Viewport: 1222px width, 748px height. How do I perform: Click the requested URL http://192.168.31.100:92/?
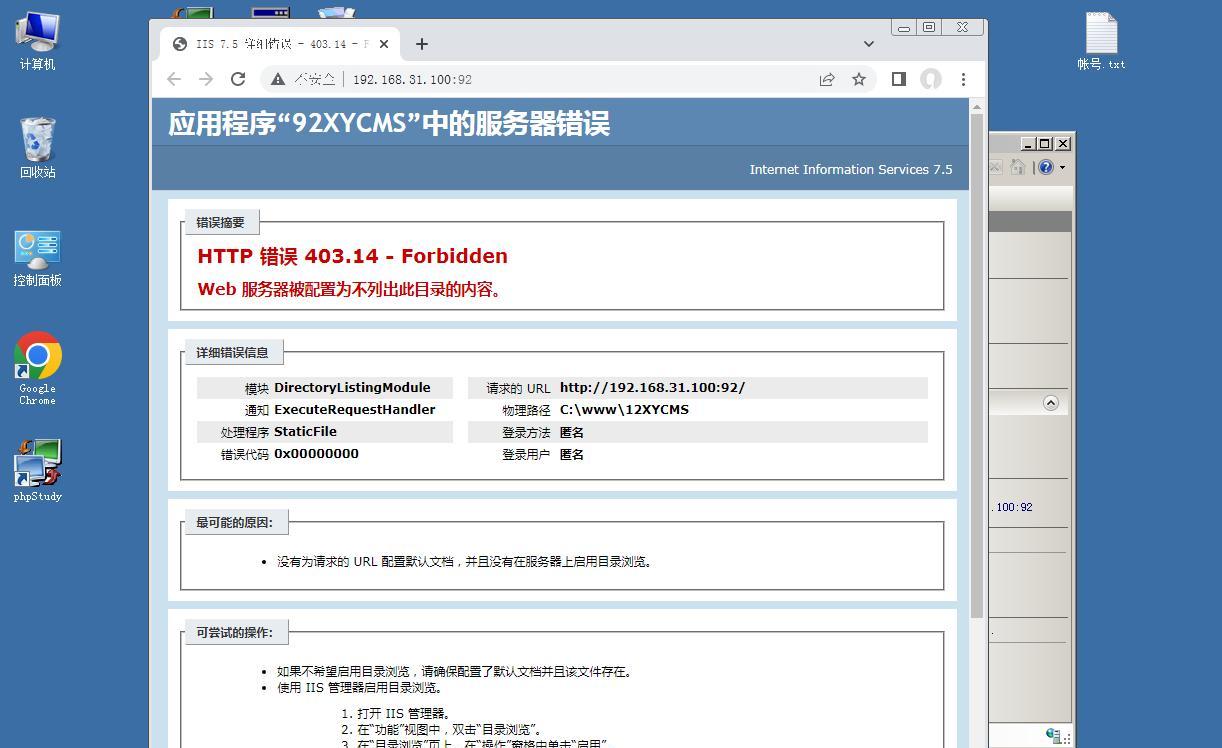(x=652, y=388)
